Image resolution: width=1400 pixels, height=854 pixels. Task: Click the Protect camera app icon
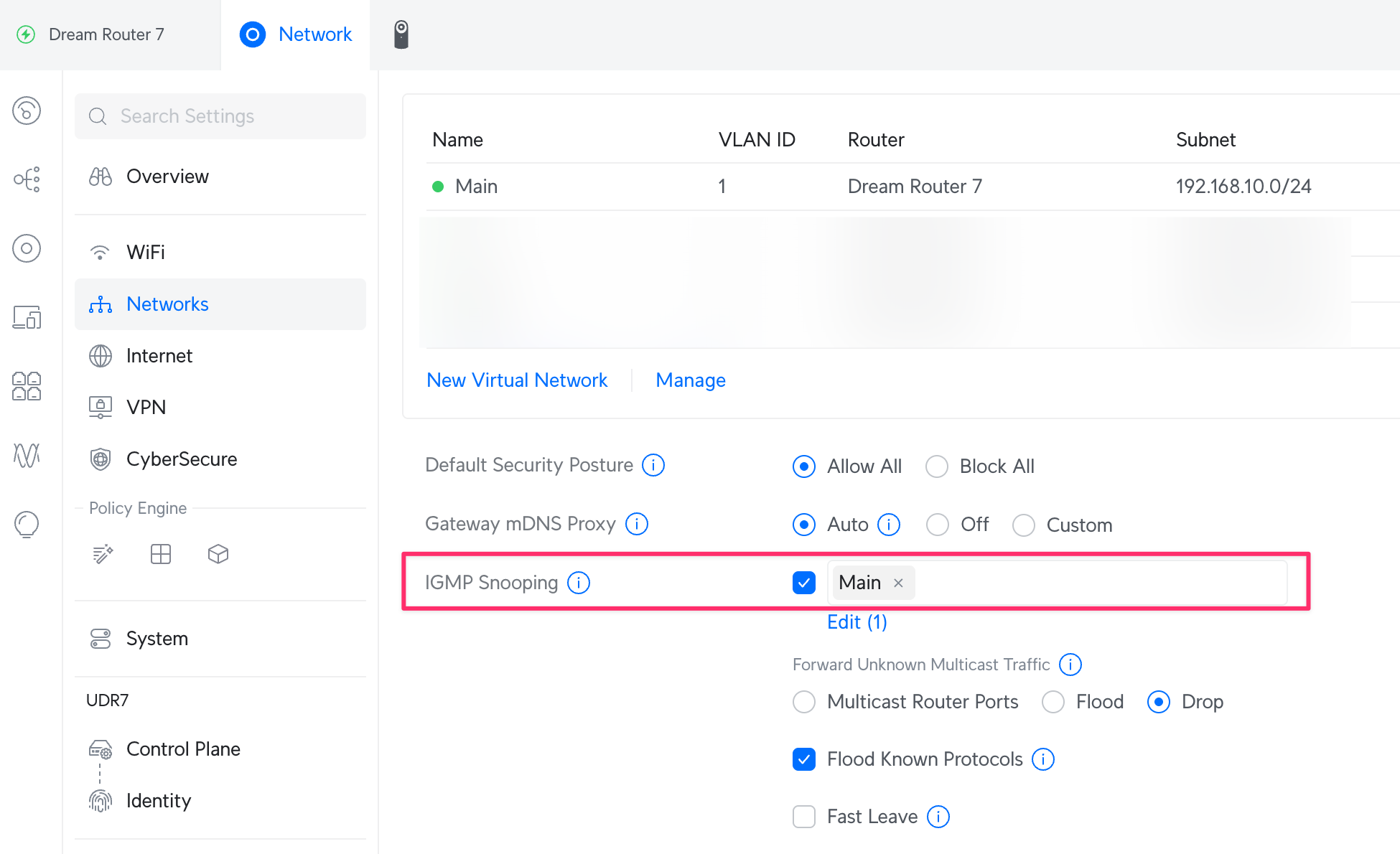401,34
